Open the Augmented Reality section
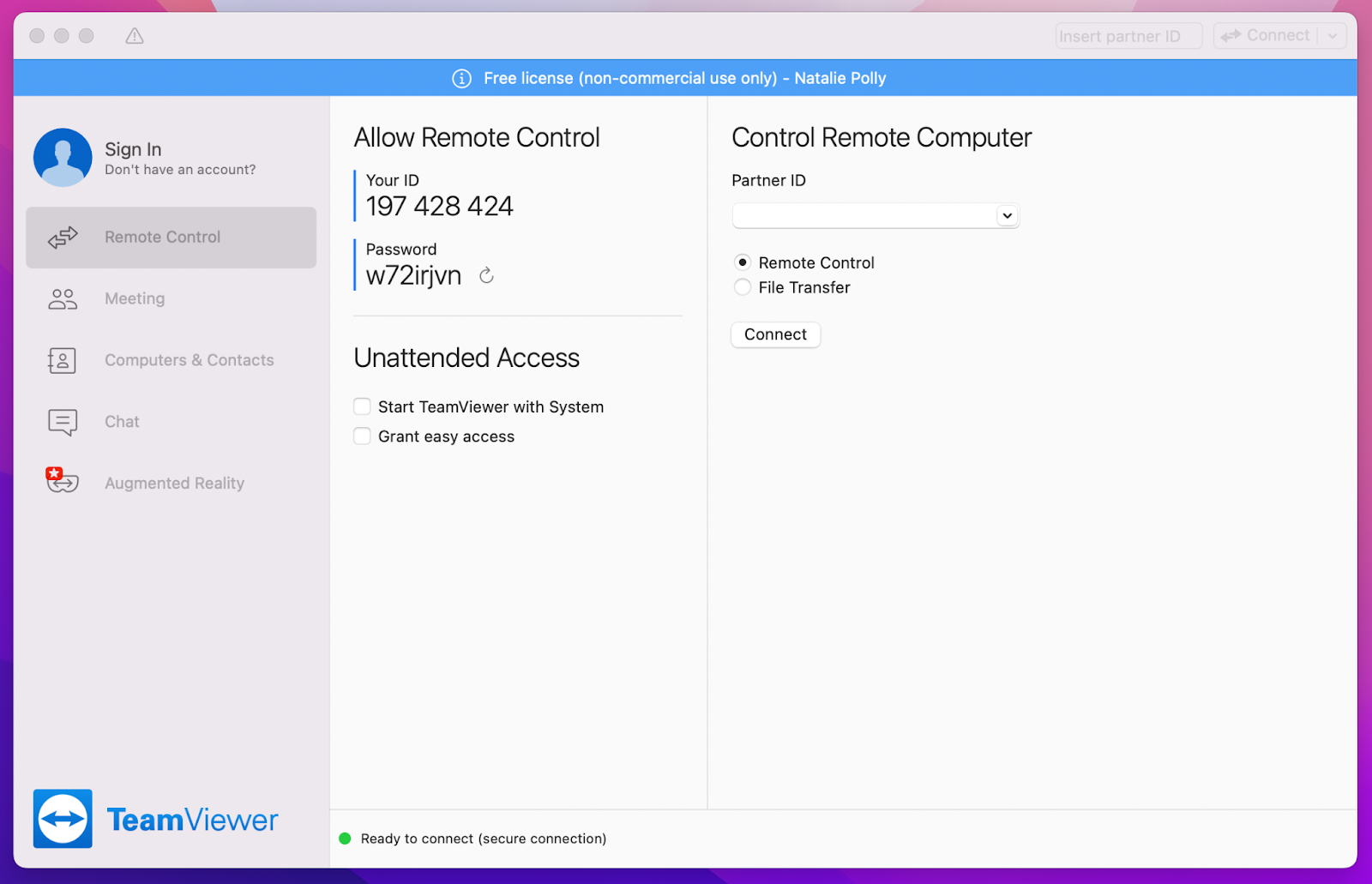 click(x=171, y=484)
